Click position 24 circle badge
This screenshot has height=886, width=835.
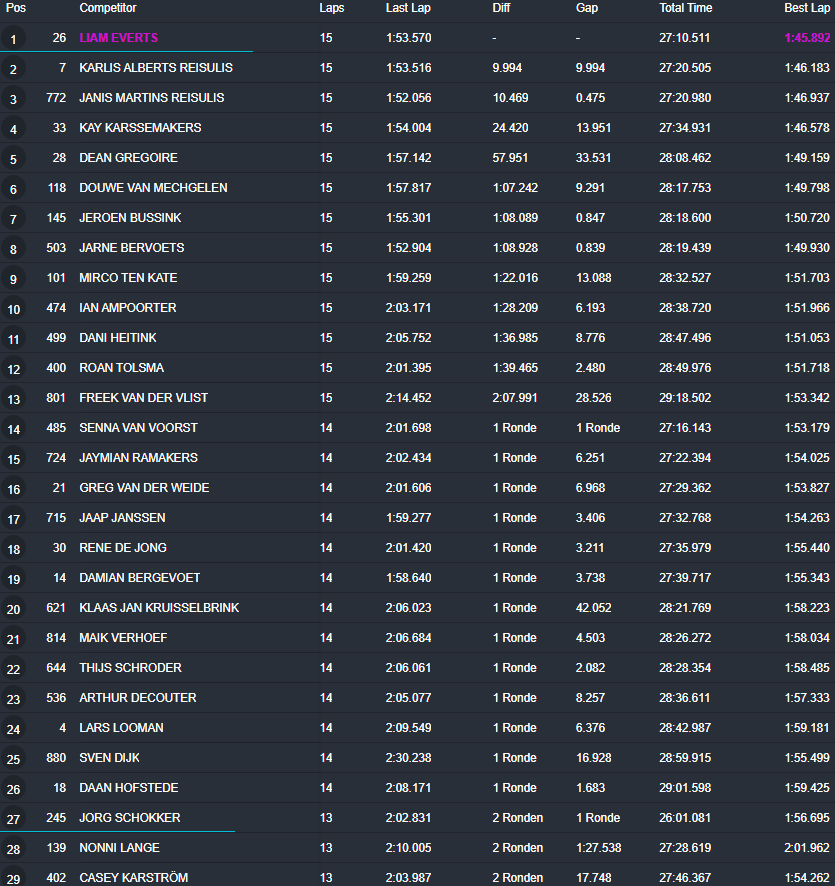[13, 728]
